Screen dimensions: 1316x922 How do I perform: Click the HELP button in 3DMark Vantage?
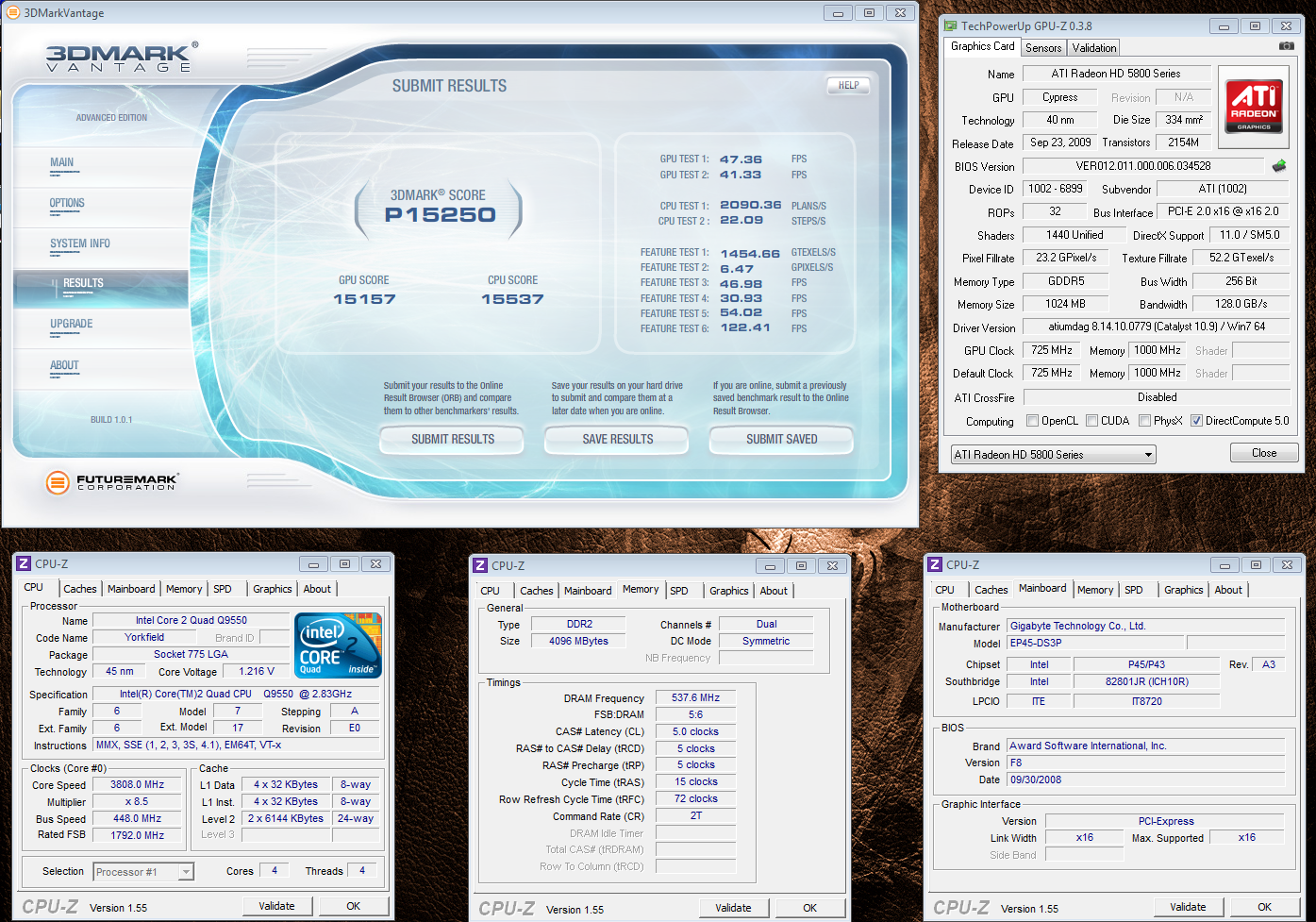[848, 85]
